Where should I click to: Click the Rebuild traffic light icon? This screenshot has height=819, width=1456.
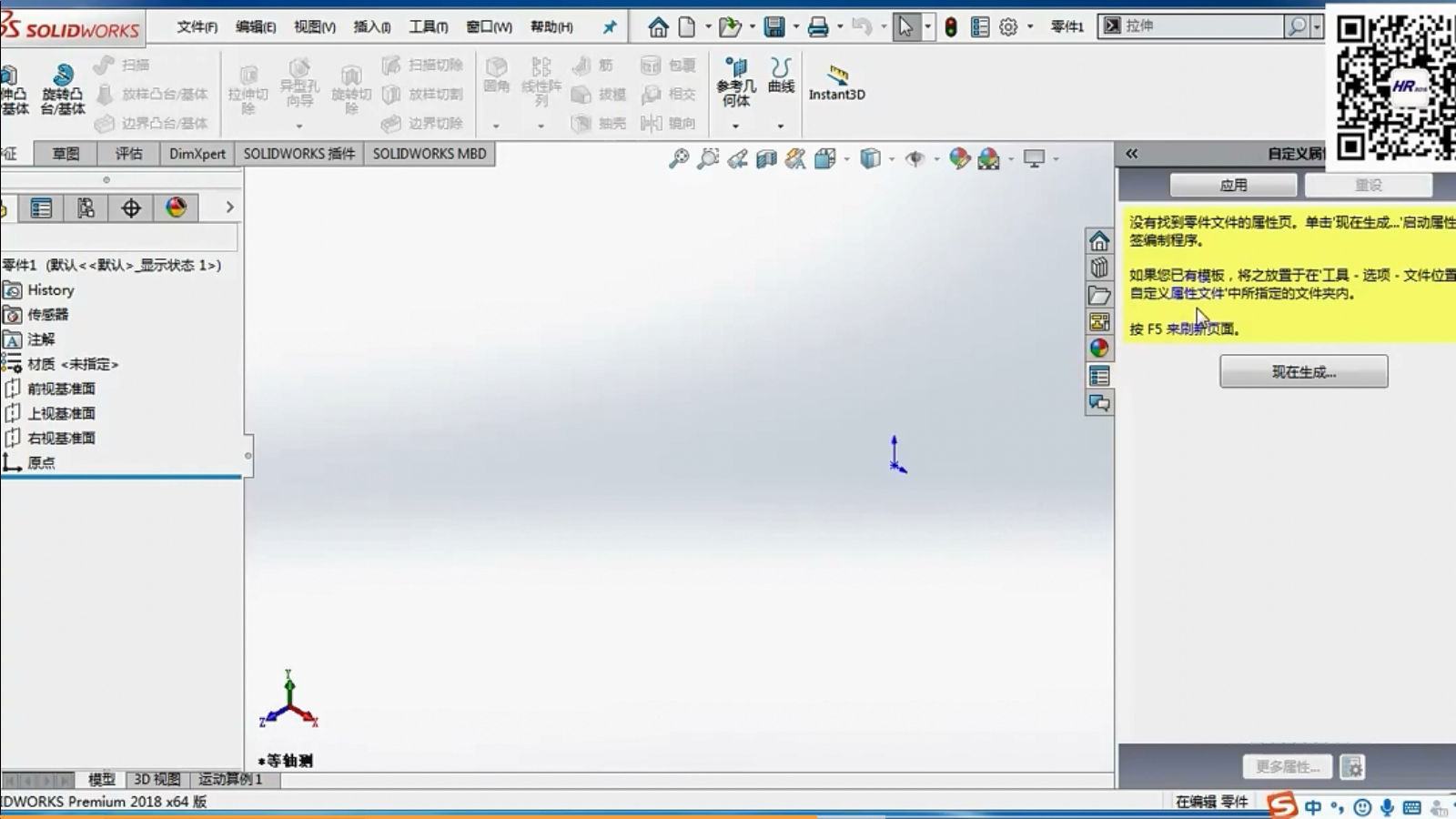tap(951, 27)
